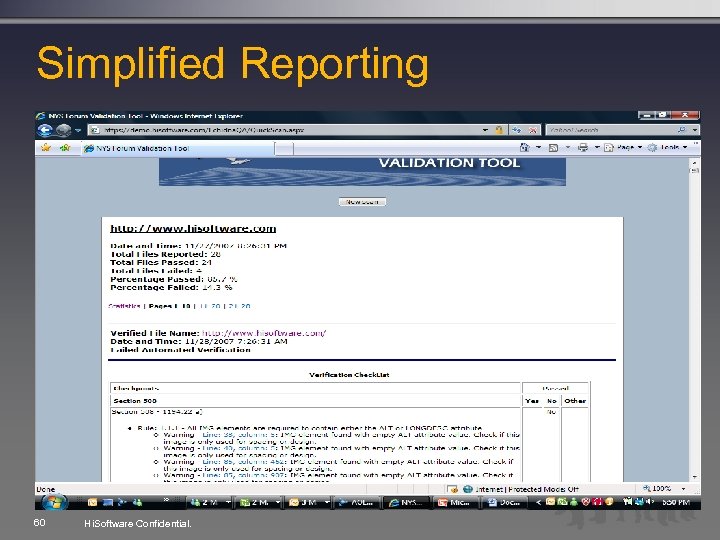Click the Show Desktop quick launch icon
Screen dimensions: 720x540
click(107, 502)
